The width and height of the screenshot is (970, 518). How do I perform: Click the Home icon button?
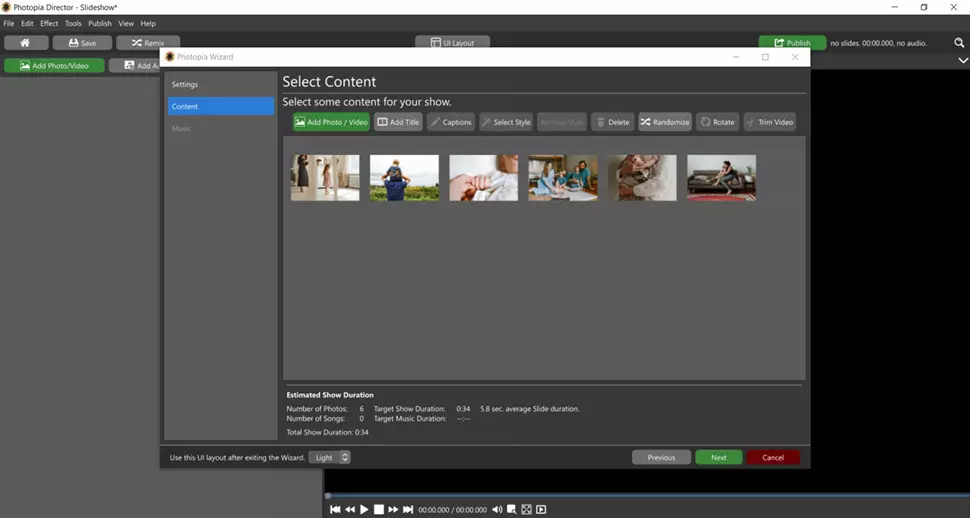tap(25, 43)
